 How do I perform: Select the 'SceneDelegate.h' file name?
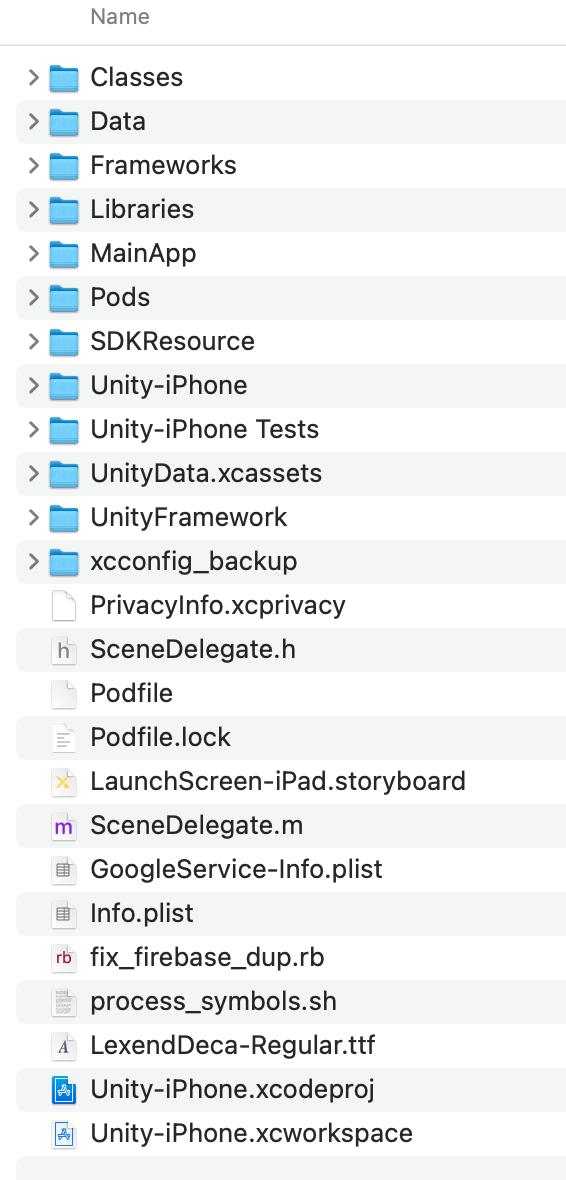pos(193,650)
